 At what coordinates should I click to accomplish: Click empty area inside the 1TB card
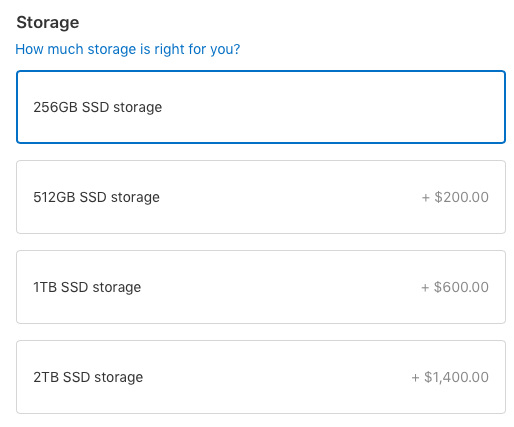pyautogui.click(x=280, y=287)
